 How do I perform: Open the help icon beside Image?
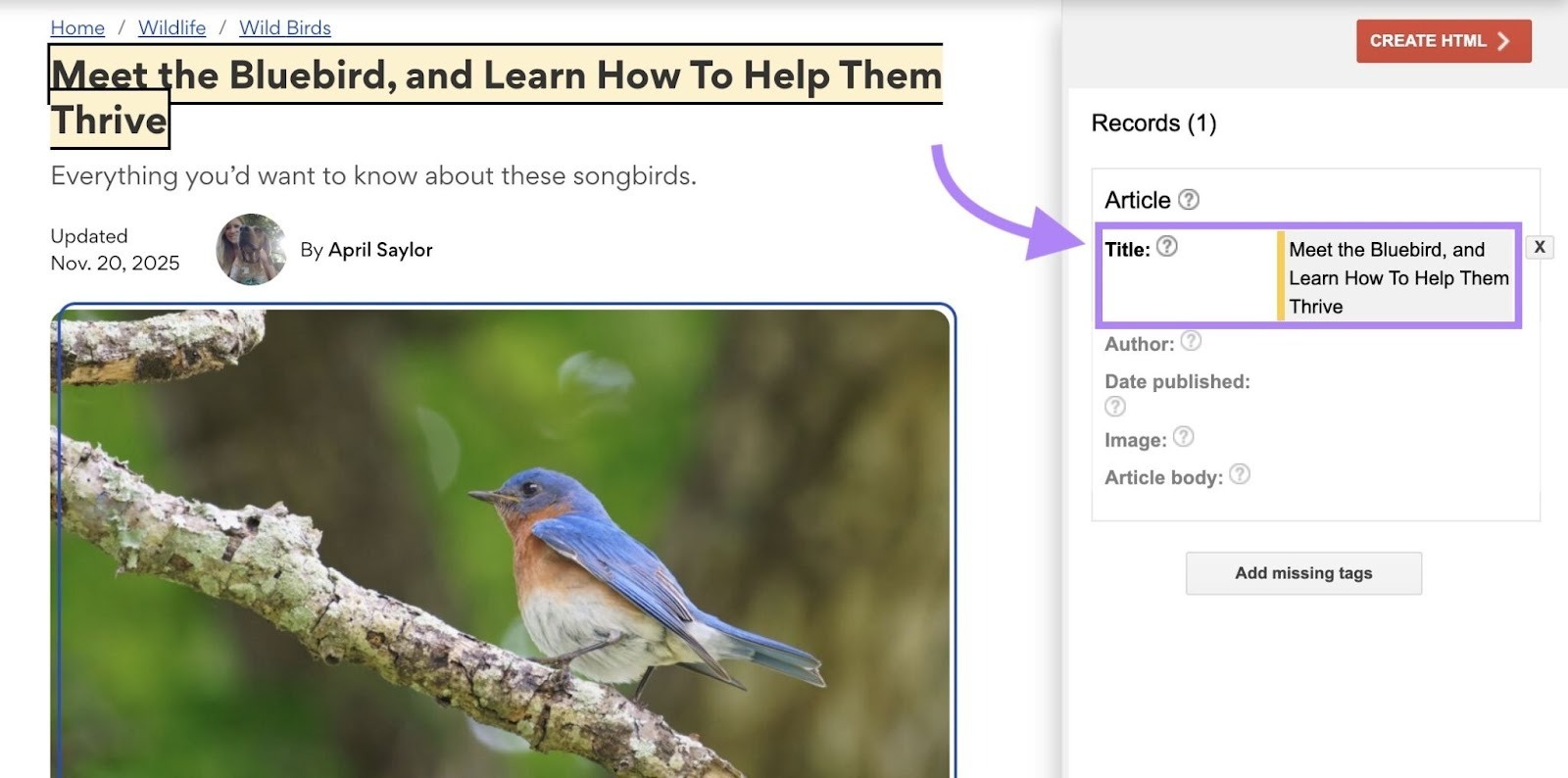[1183, 437]
